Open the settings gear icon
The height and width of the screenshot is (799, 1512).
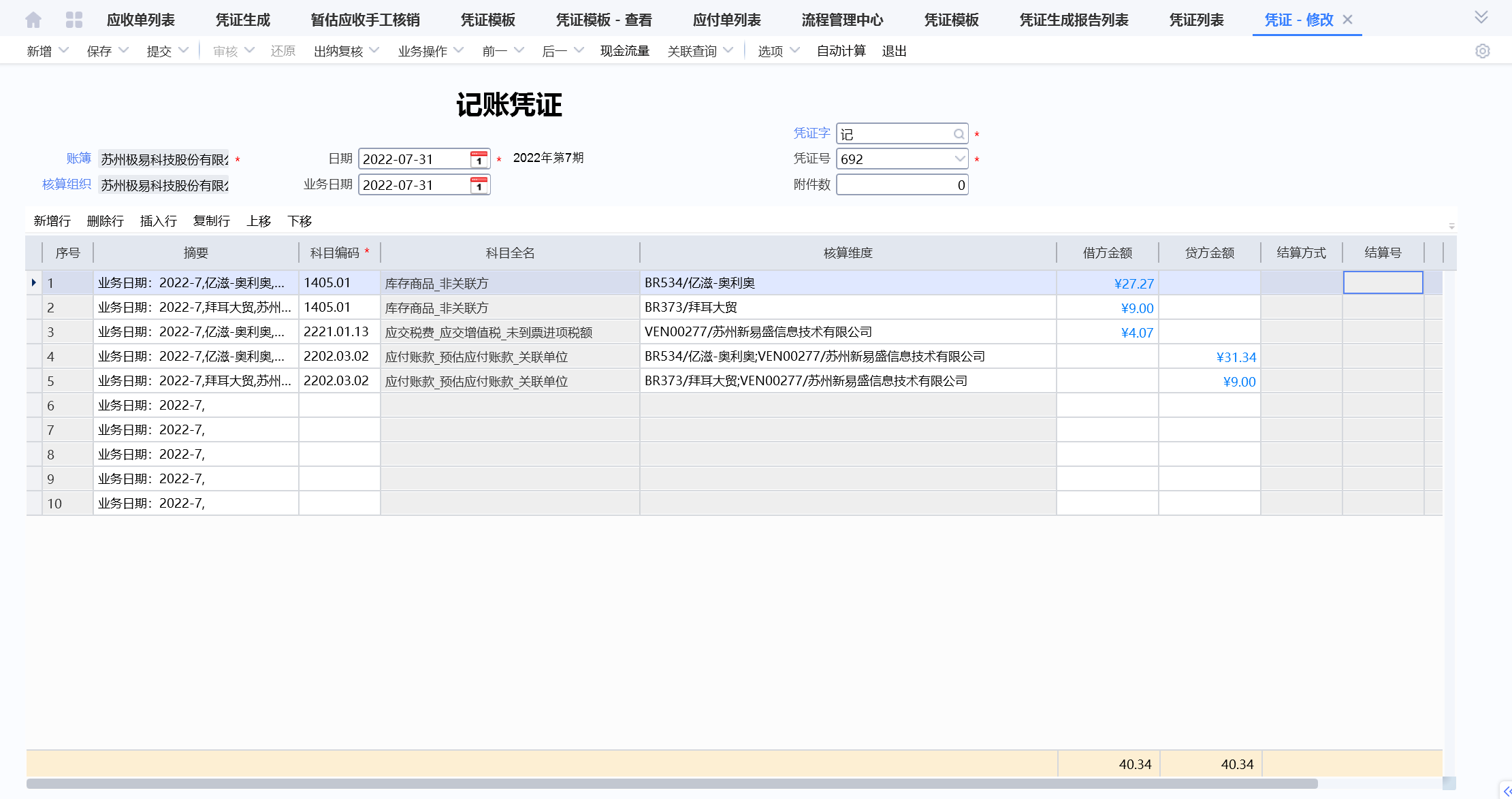pyautogui.click(x=1482, y=51)
